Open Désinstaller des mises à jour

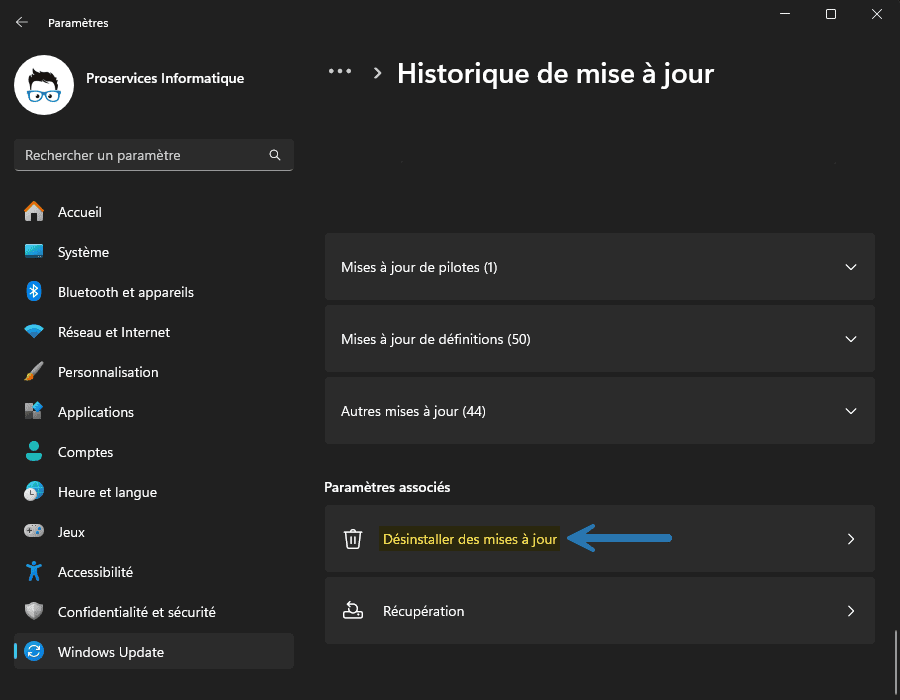(470, 538)
